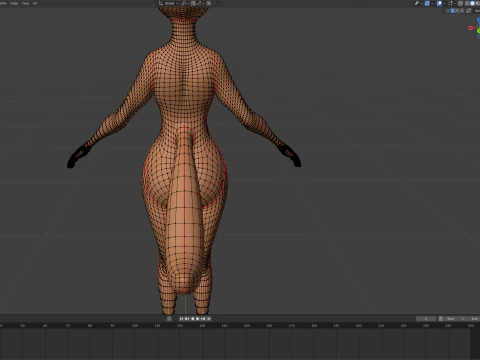Click frame 150 on the timeline ruler
480x360 pixels.
[x=247, y=325]
